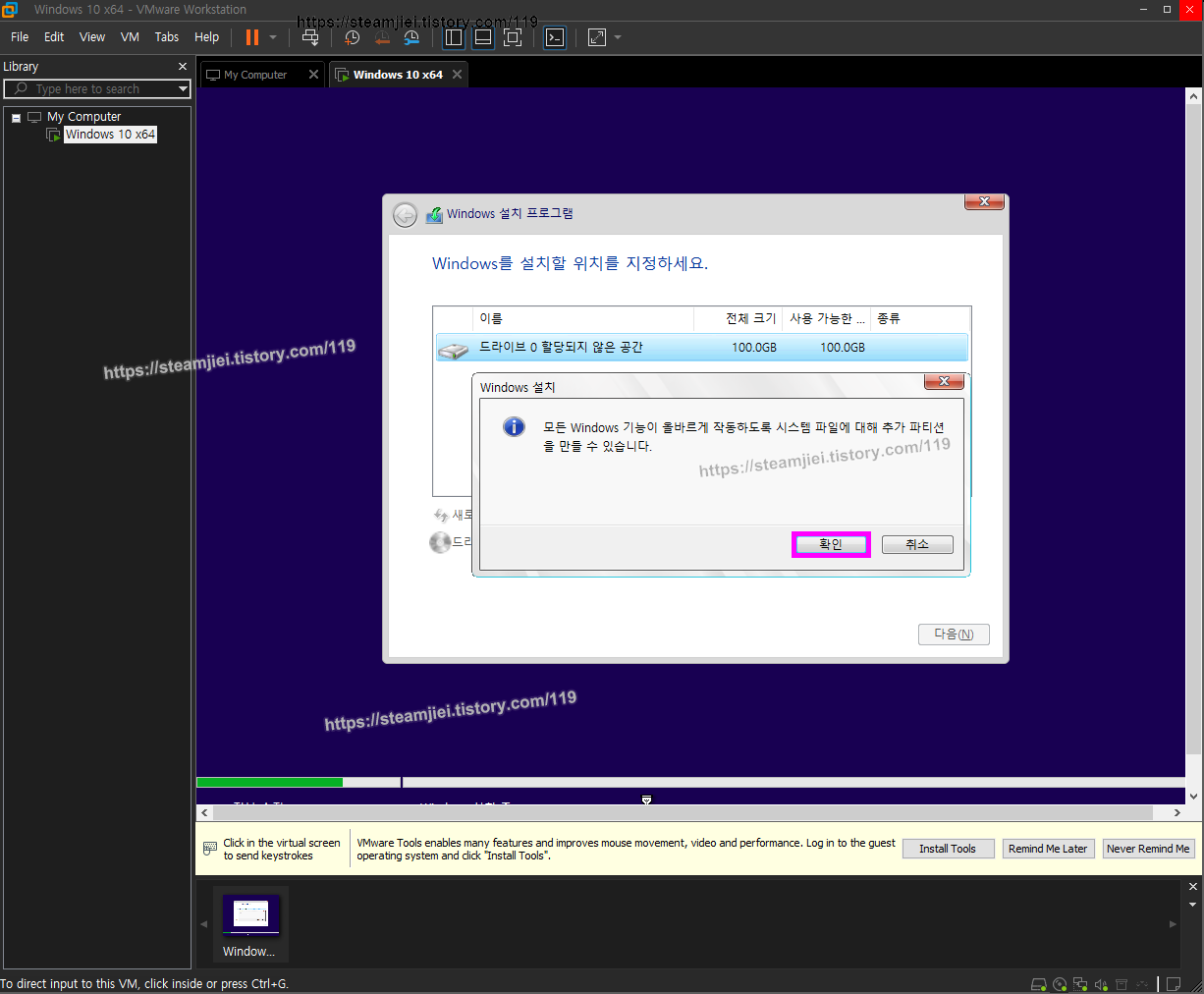Image resolution: width=1204 pixels, height=994 pixels.
Task: Click the orange Pause VM toolbar button
Action: coord(252,37)
